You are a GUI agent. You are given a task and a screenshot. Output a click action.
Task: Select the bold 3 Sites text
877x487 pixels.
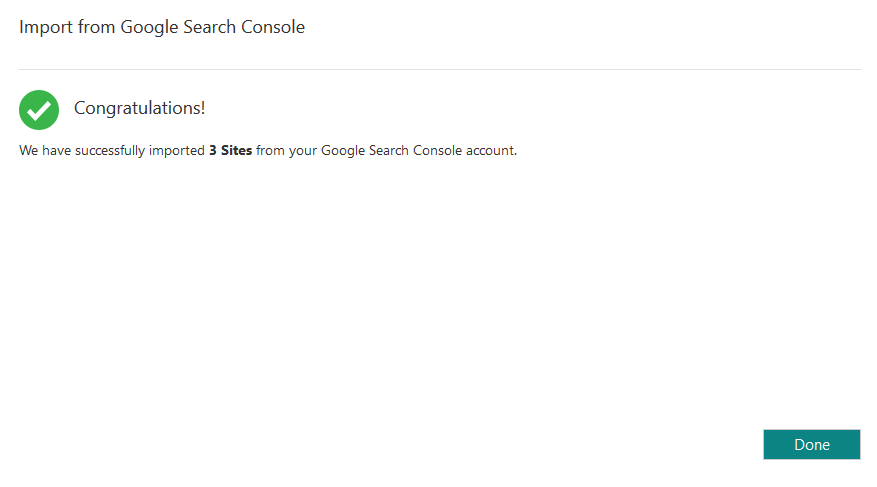tap(230, 151)
